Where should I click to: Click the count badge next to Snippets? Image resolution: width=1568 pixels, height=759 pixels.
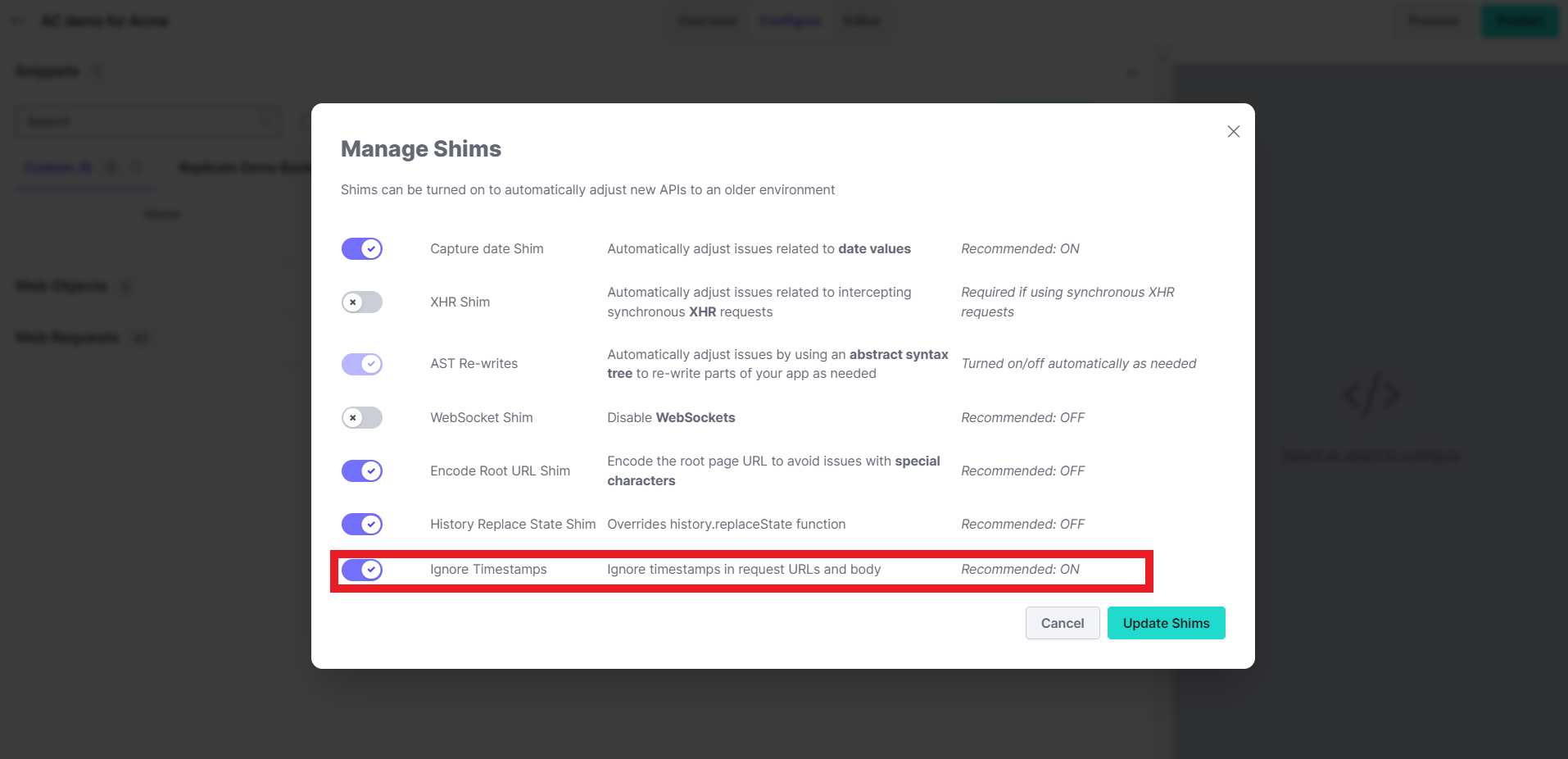[97, 71]
